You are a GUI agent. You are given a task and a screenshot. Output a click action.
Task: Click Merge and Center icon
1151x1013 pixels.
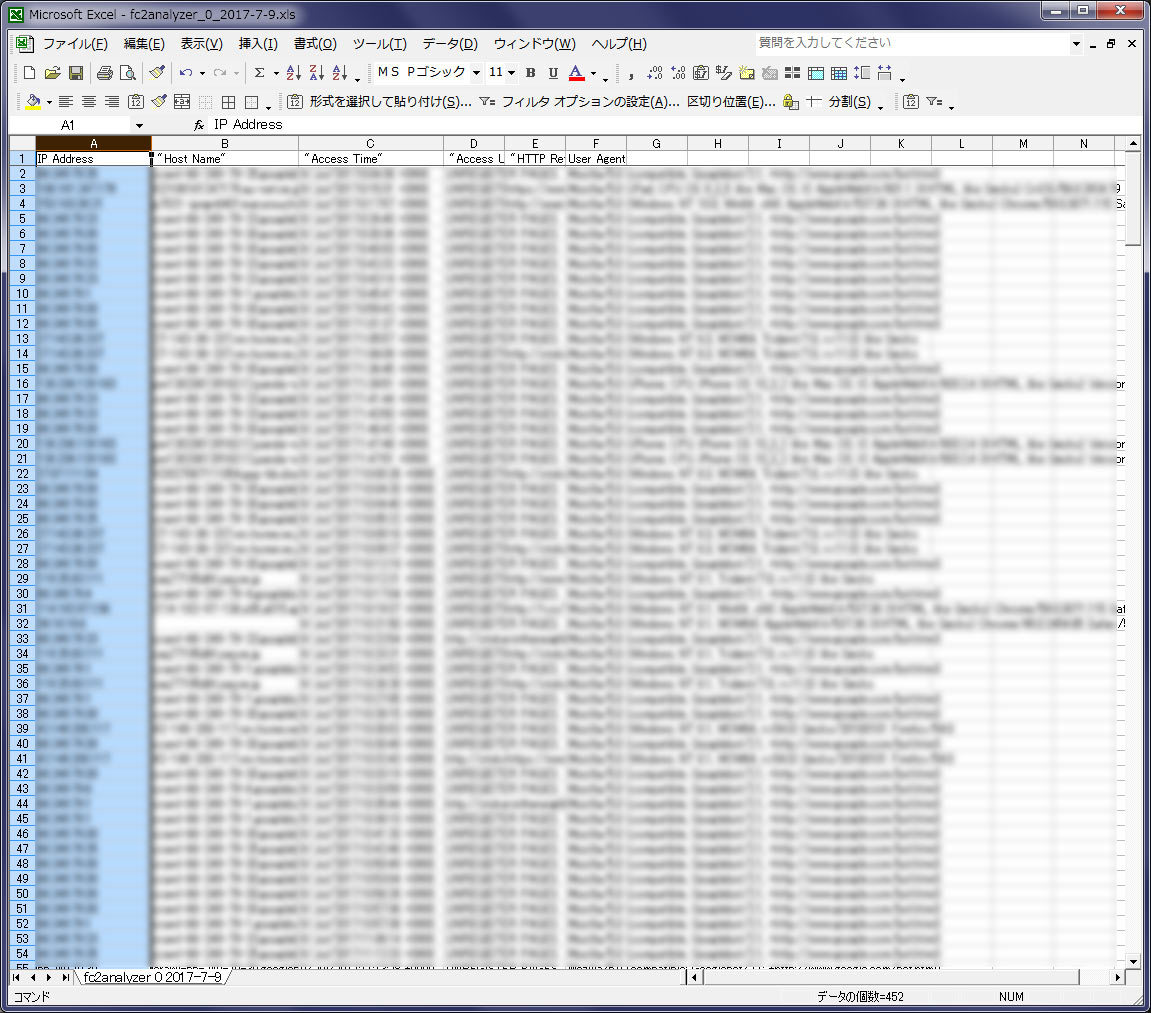(182, 102)
